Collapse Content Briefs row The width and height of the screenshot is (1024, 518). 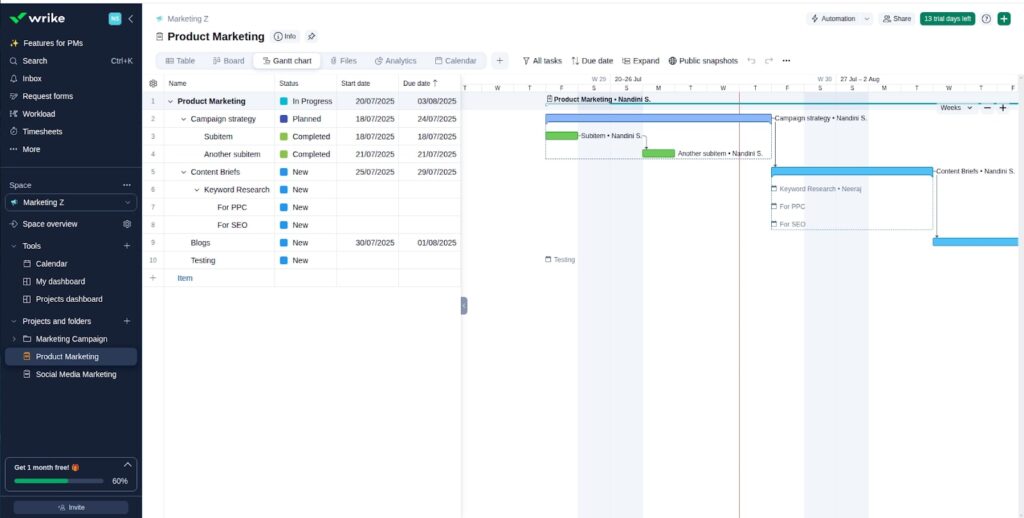pyautogui.click(x=184, y=172)
